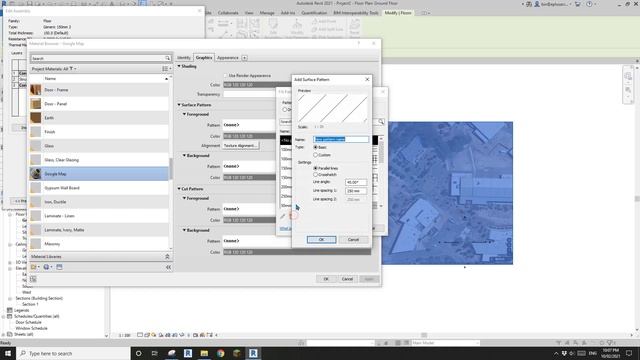
Task: Click the Texture Alignment button
Action: point(241,146)
